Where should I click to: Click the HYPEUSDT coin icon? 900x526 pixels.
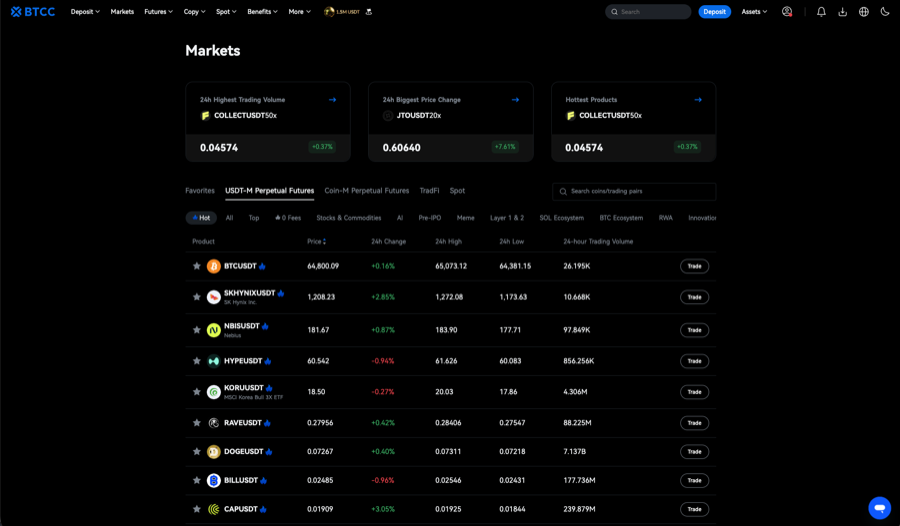[214, 361]
